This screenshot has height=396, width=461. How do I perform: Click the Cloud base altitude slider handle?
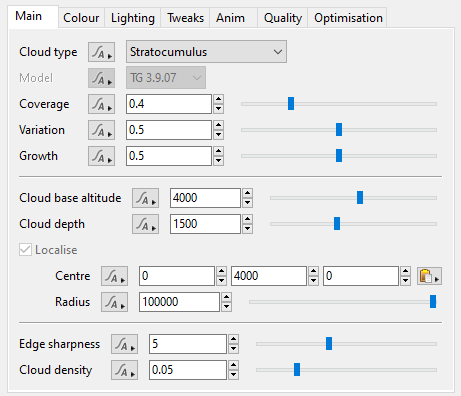coord(360,198)
